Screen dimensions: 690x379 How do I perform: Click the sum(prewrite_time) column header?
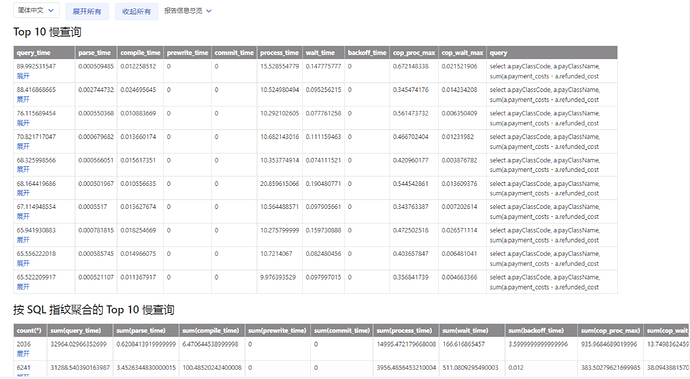point(278,330)
